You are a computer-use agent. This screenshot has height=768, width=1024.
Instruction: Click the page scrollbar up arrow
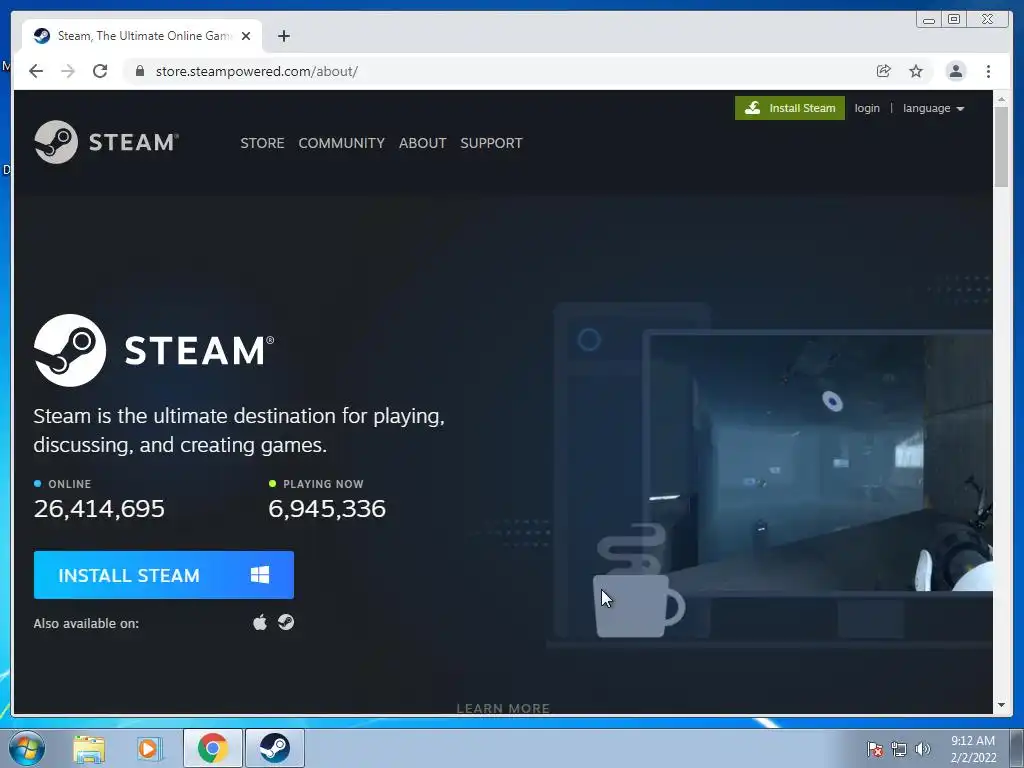pos(1001,100)
